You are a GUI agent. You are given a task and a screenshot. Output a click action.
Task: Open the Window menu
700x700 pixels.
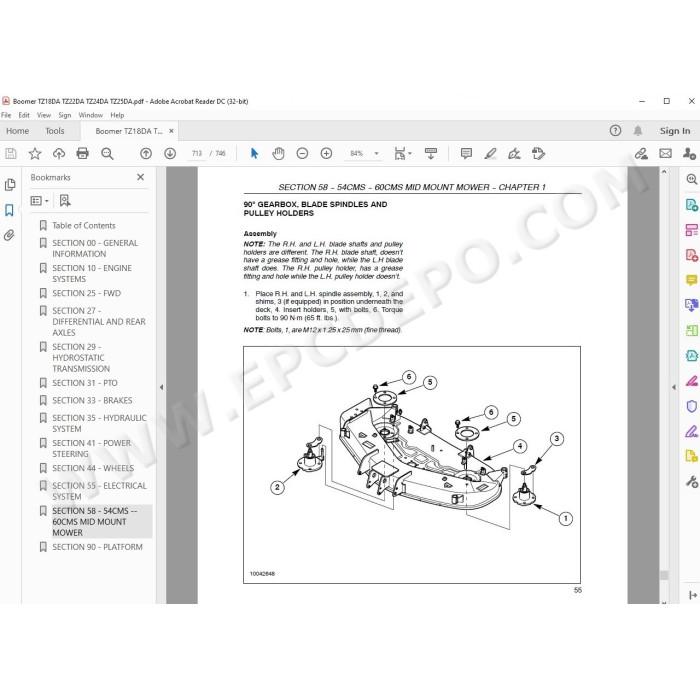[91, 115]
